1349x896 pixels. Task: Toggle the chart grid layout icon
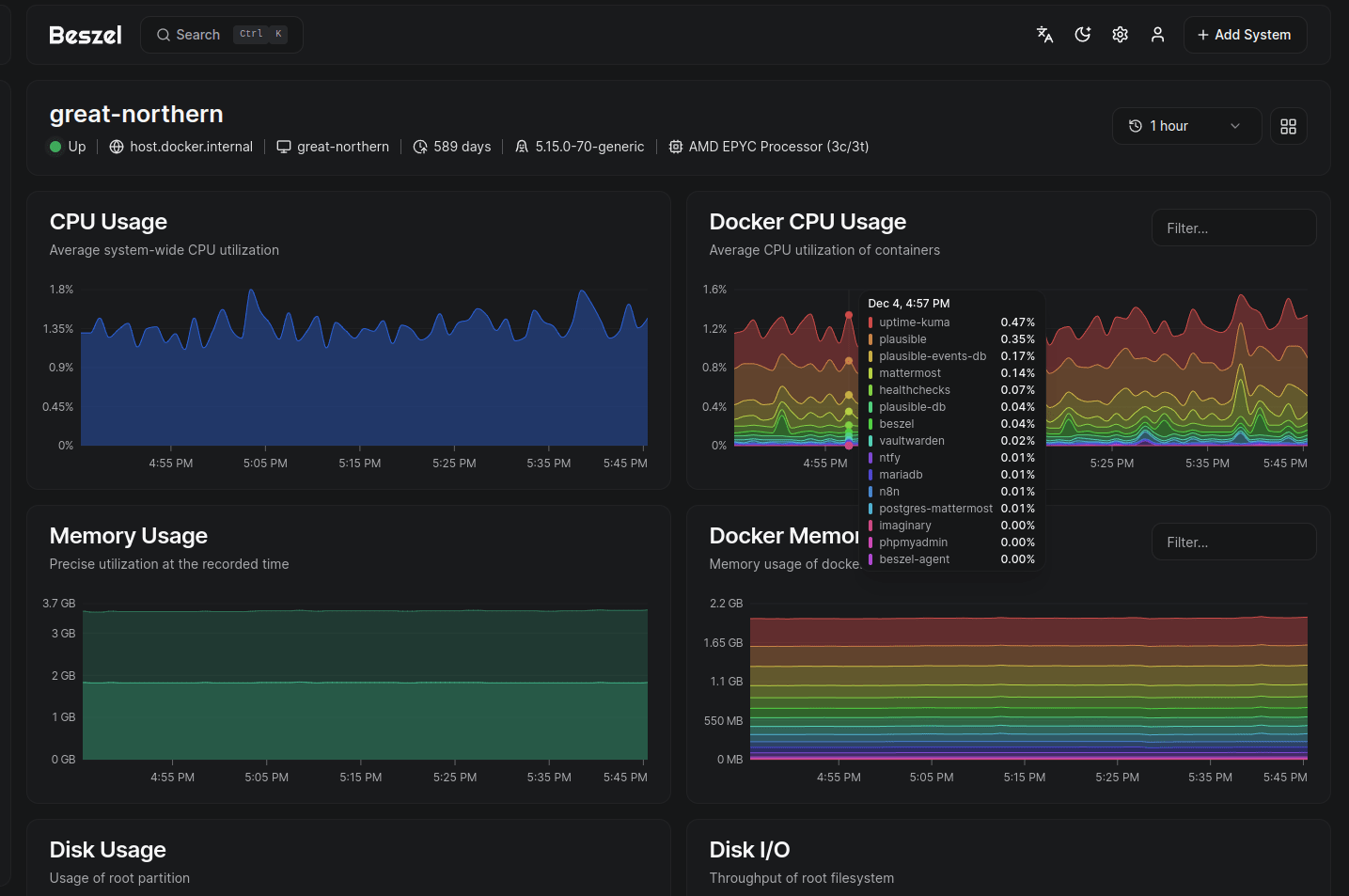tap(1288, 126)
